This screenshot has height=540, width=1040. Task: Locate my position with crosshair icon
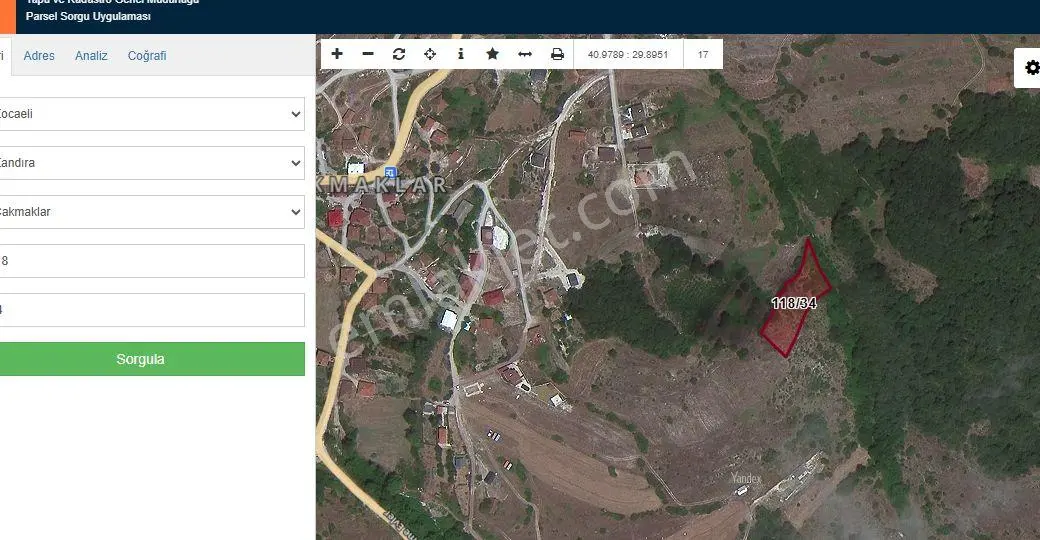(430, 54)
